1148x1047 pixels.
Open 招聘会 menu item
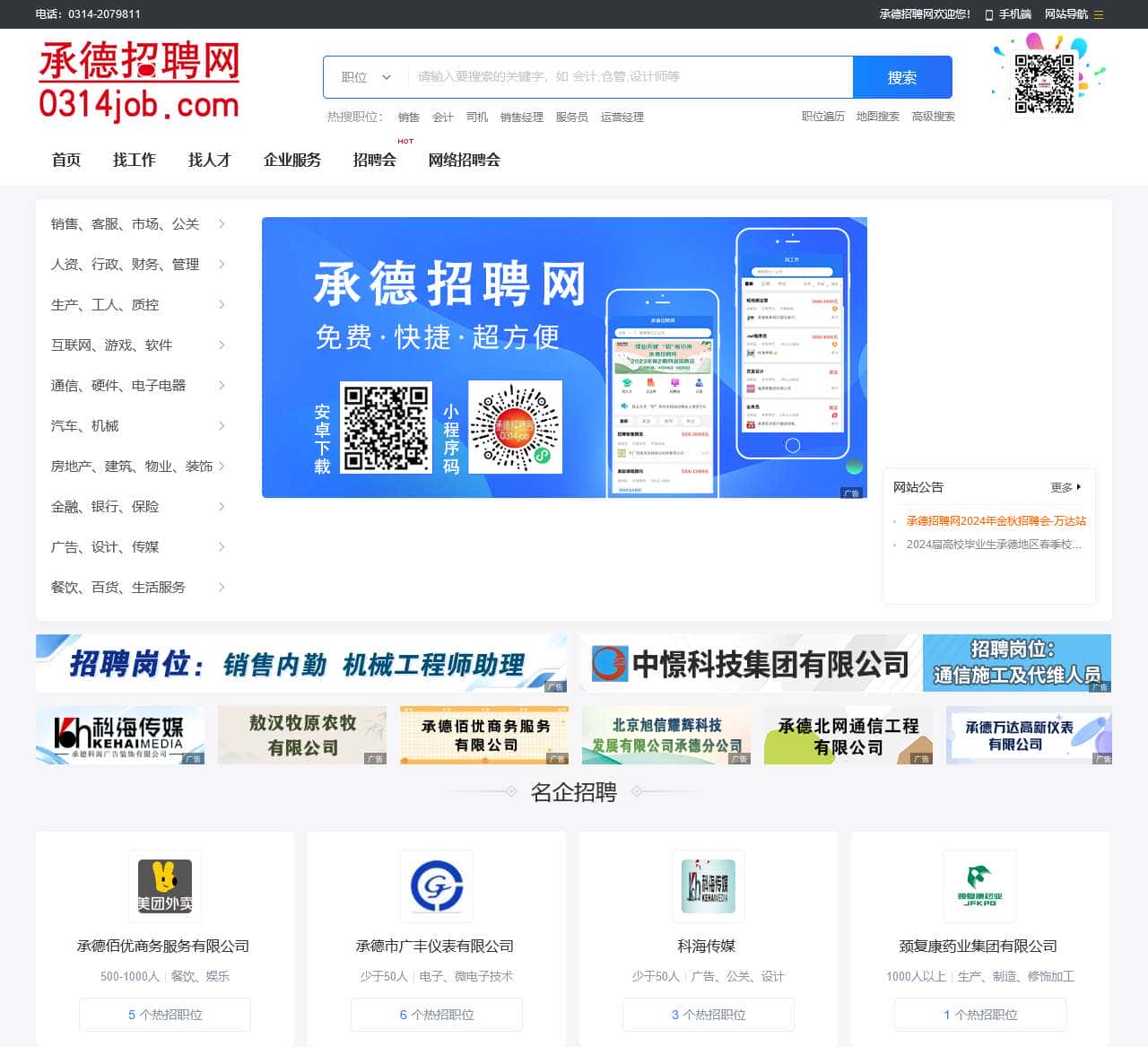coord(375,160)
